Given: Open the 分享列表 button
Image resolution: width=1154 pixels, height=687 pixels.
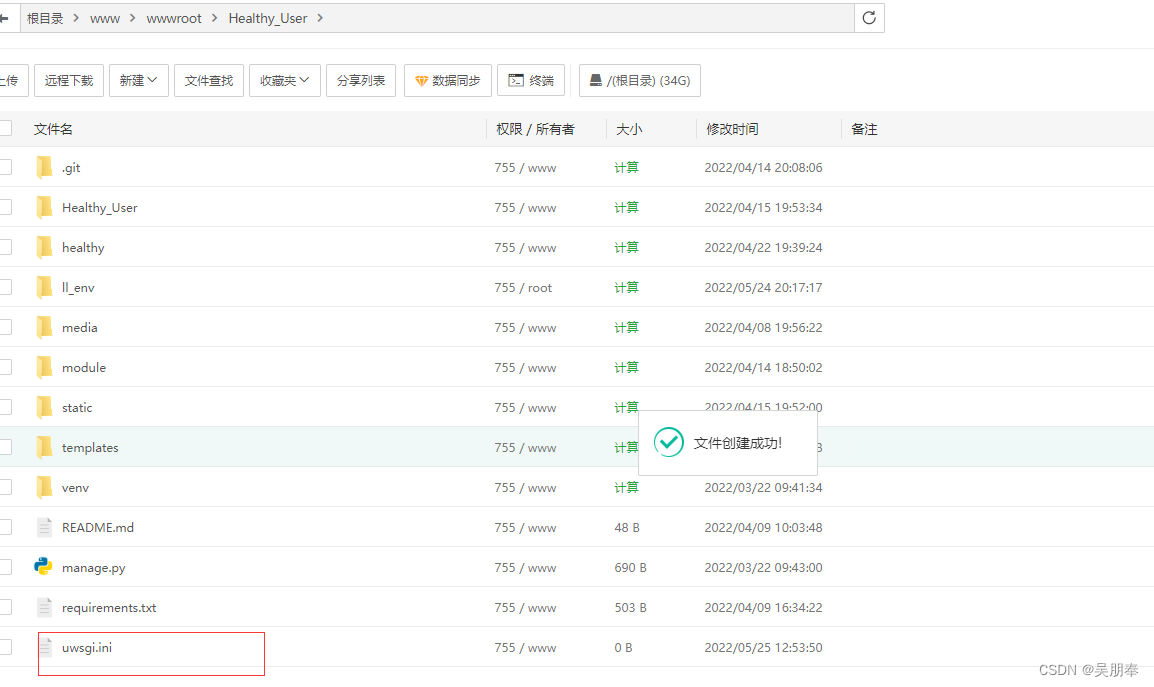Looking at the screenshot, I should (x=361, y=80).
